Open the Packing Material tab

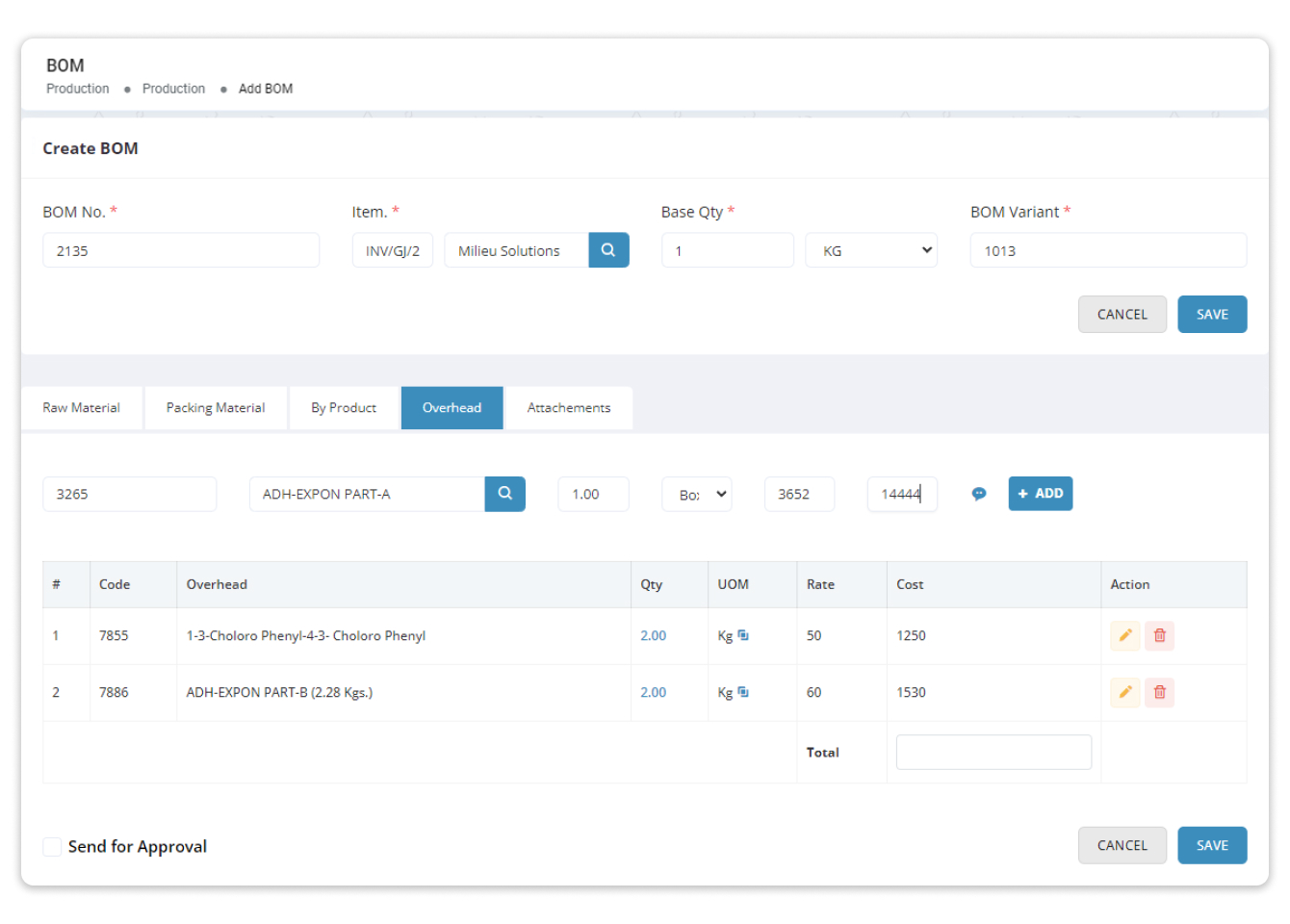(x=216, y=408)
